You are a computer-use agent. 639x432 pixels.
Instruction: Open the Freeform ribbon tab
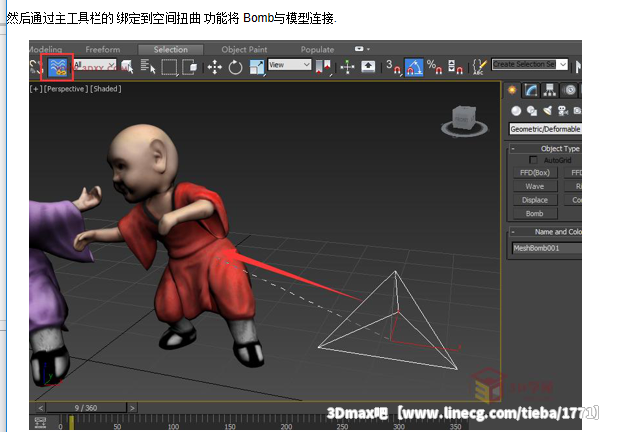(x=103, y=50)
